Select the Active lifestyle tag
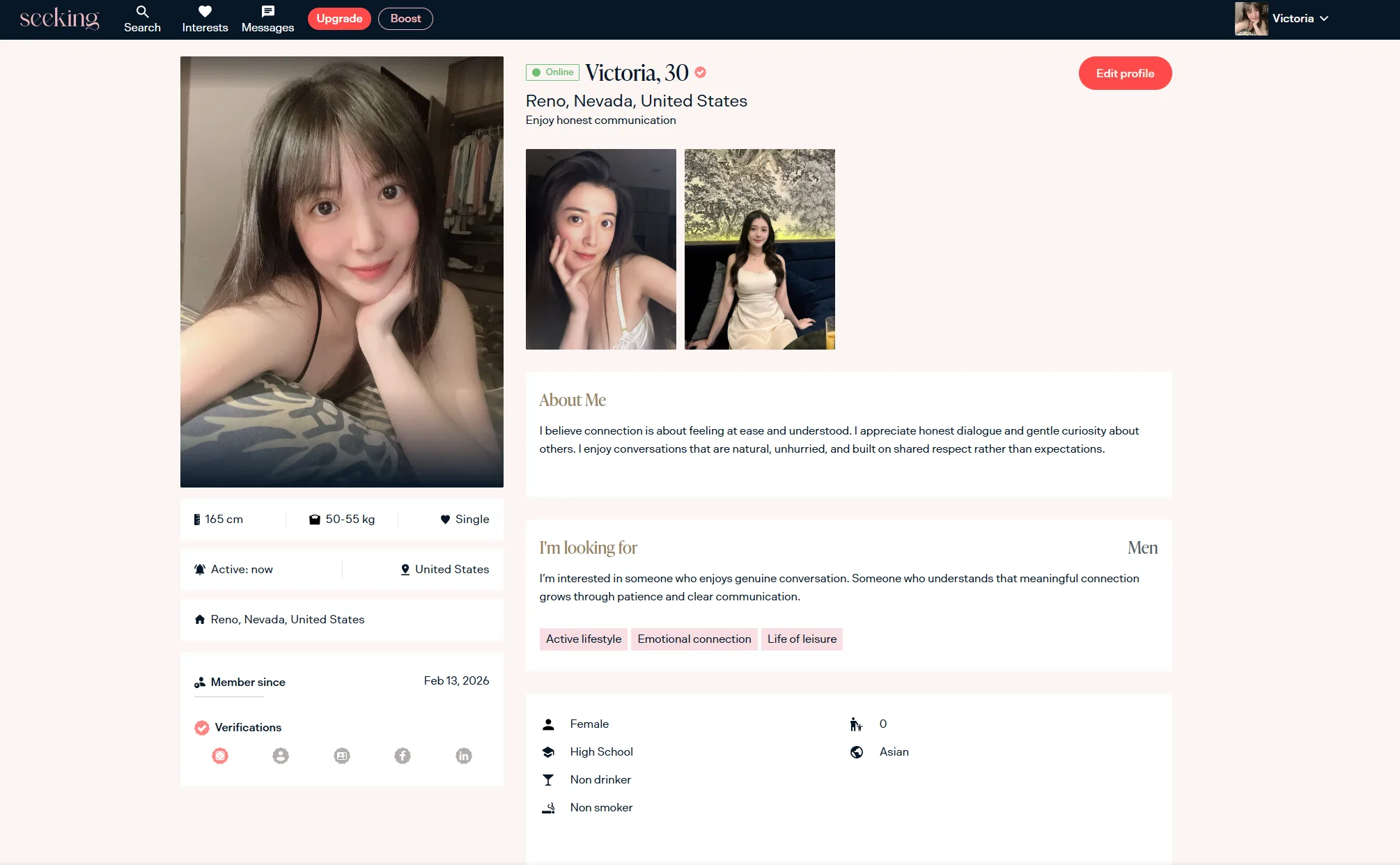1400x865 pixels. (583, 639)
